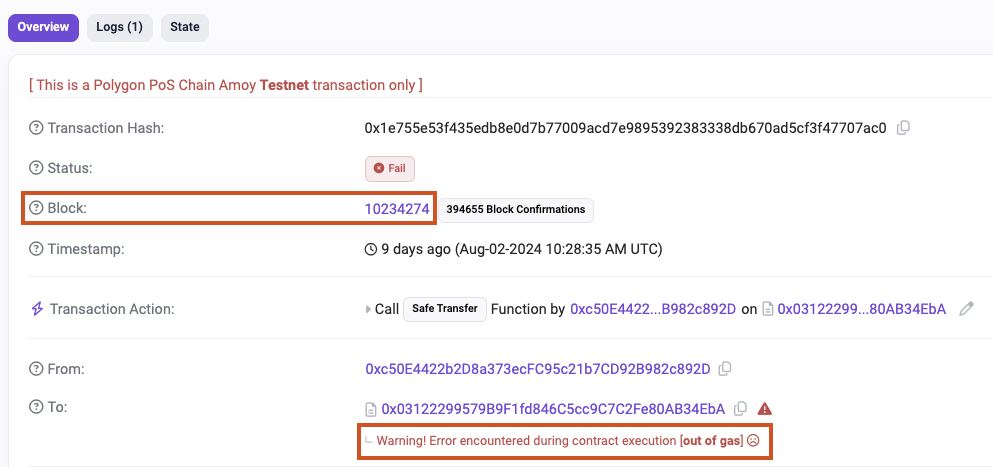Copy the To contract address icon
The width and height of the screenshot is (993, 467).
click(740, 408)
